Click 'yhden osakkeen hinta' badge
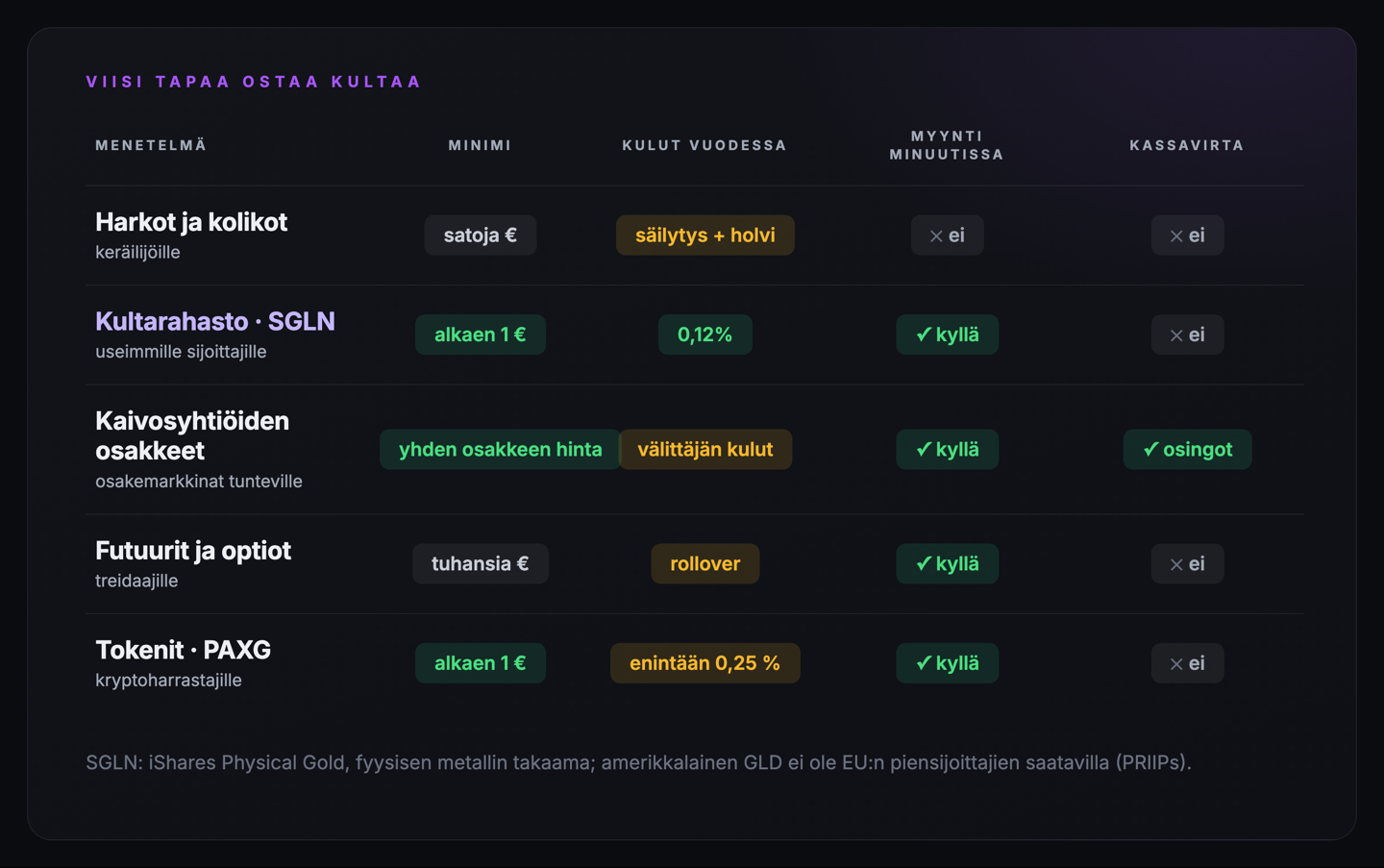This screenshot has width=1384, height=868. pyautogui.click(x=500, y=449)
